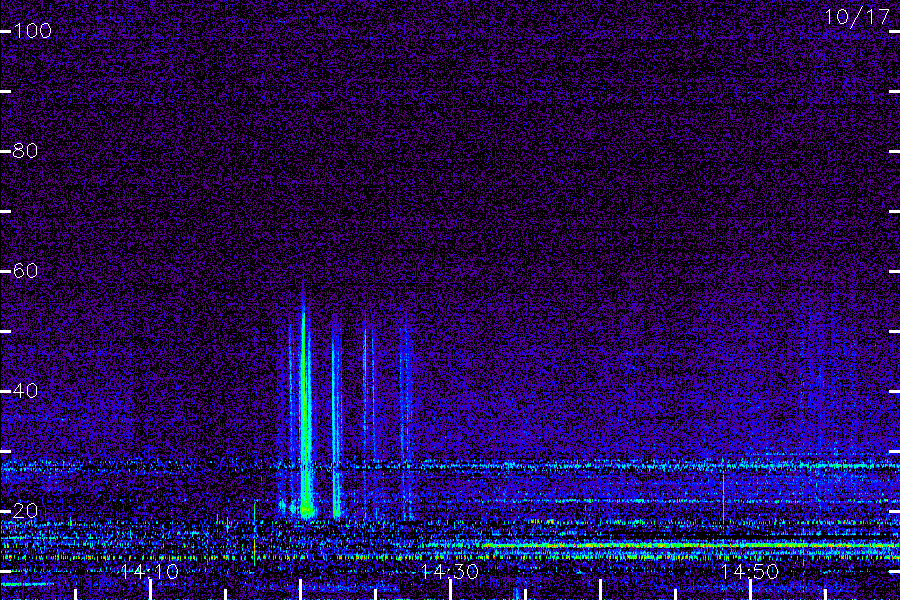Click the 80 frequency axis label
900x600 pixels.
[x=25, y=151]
